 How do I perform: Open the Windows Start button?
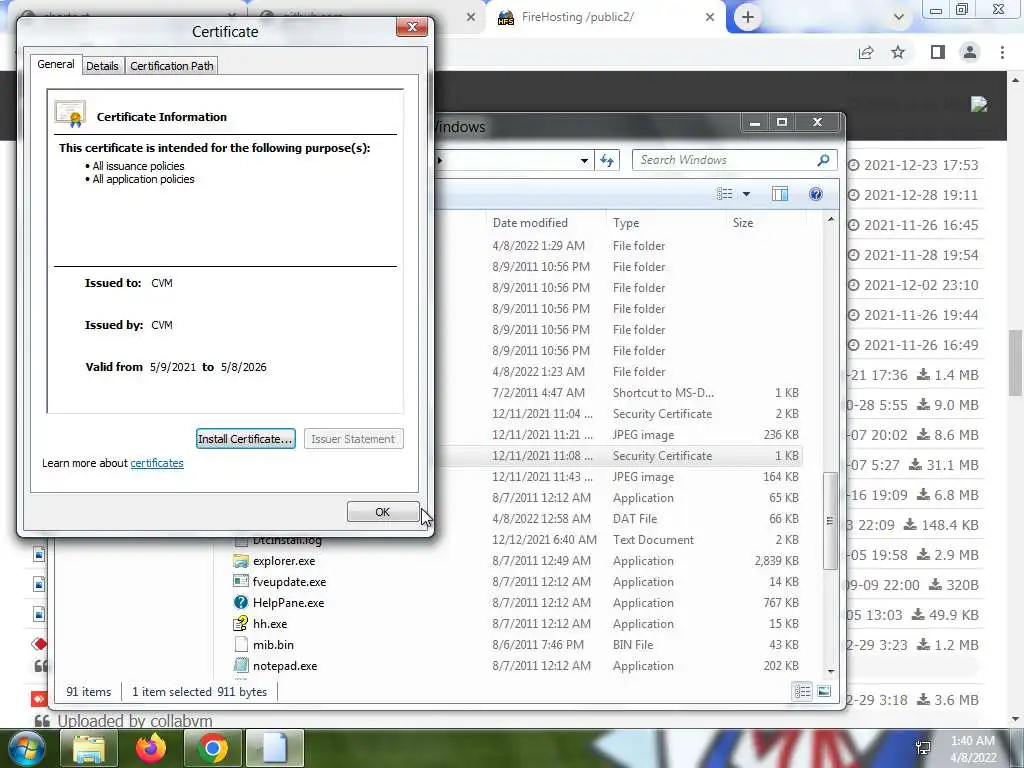(25, 748)
